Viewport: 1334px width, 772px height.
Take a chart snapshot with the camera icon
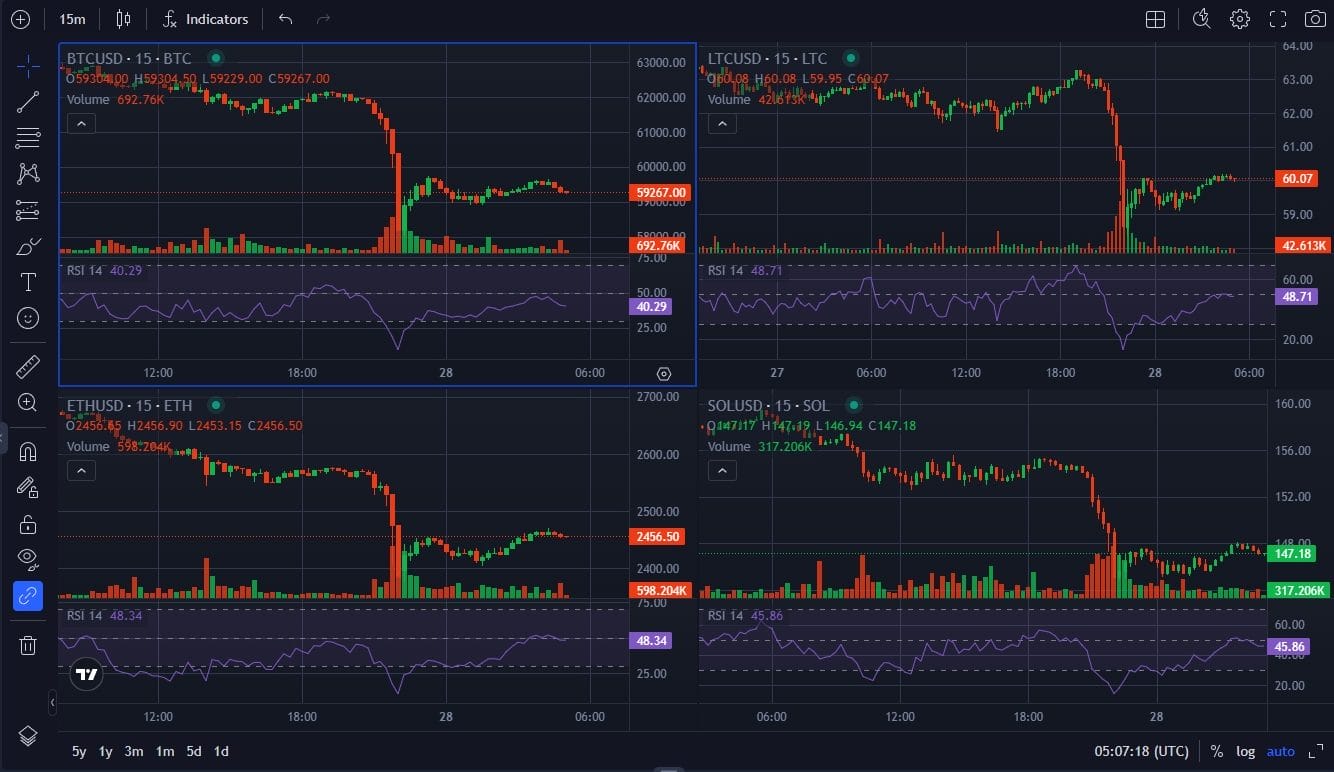pos(1315,18)
